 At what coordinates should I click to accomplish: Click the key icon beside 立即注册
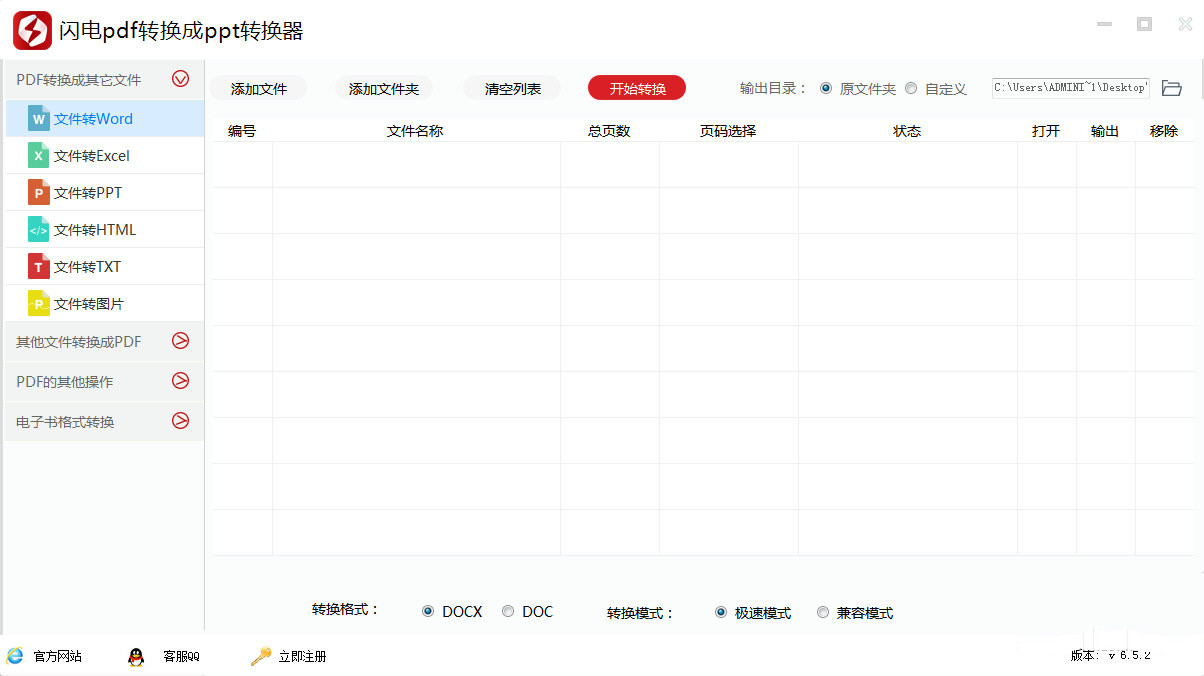point(259,657)
